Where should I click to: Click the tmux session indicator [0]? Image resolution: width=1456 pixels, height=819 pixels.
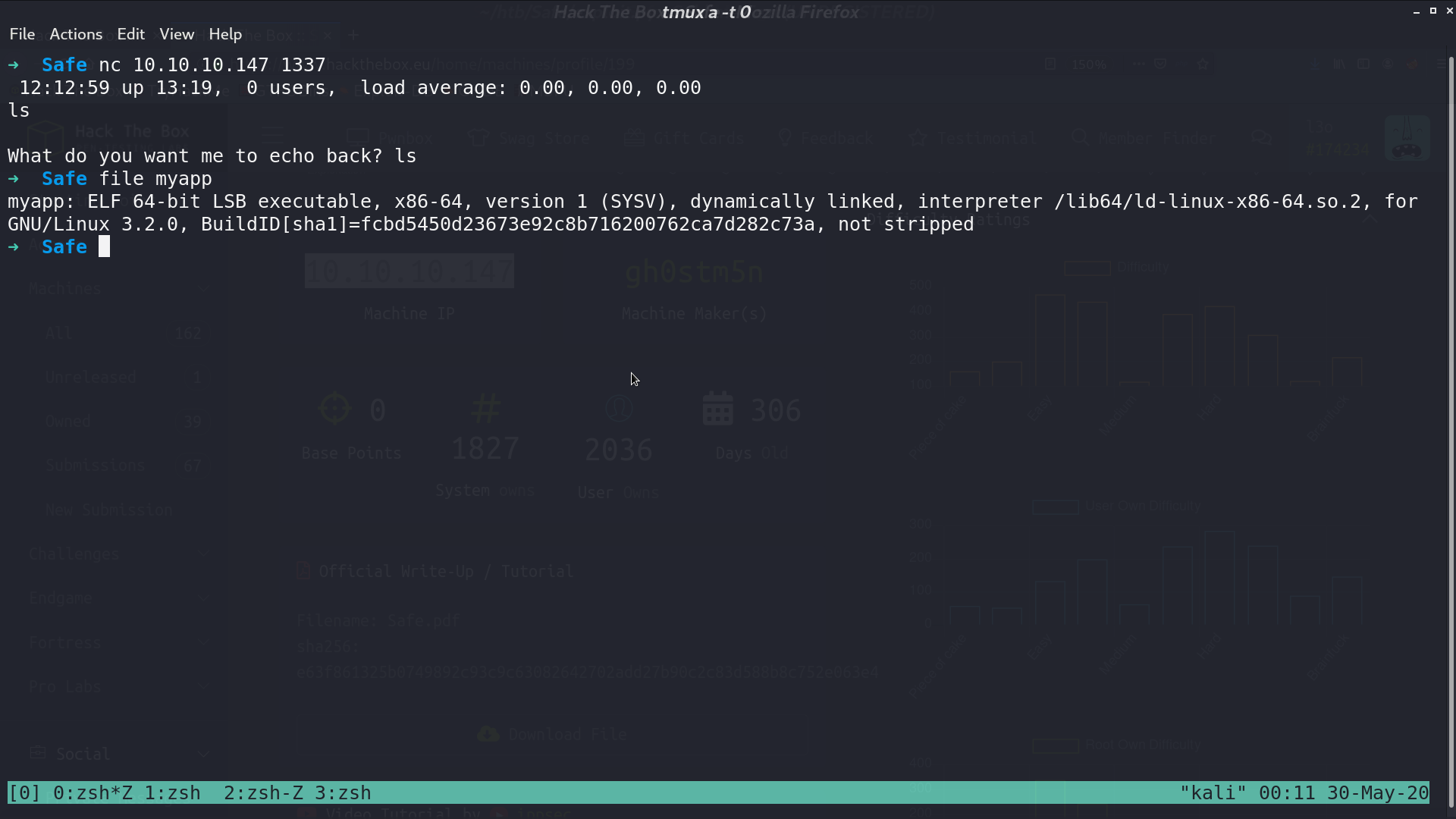point(24,793)
